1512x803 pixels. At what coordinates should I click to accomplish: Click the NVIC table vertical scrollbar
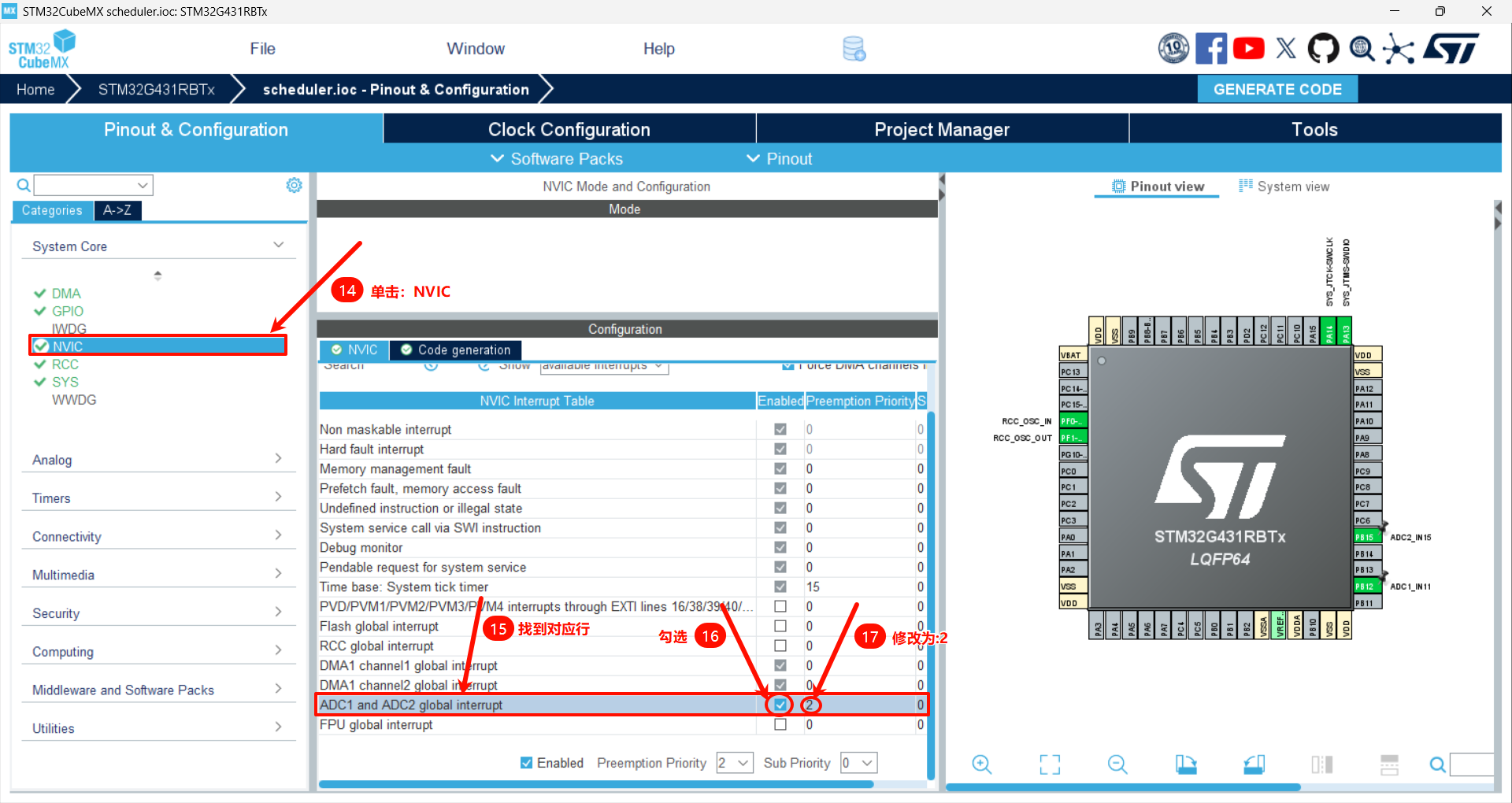(931, 594)
